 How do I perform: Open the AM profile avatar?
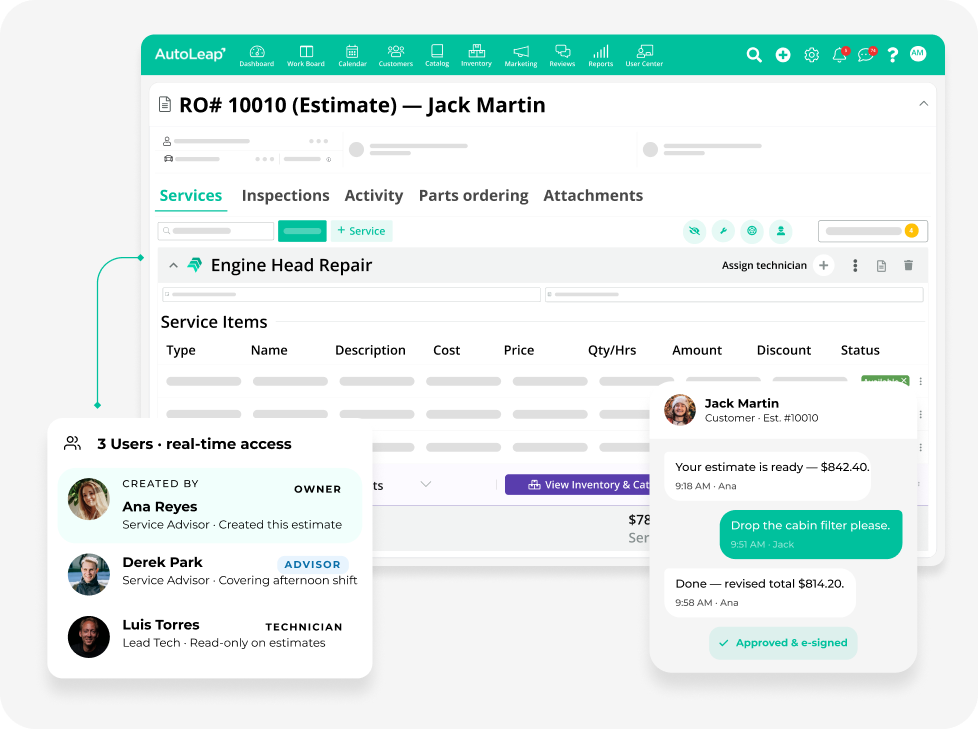[x=917, y=54]
